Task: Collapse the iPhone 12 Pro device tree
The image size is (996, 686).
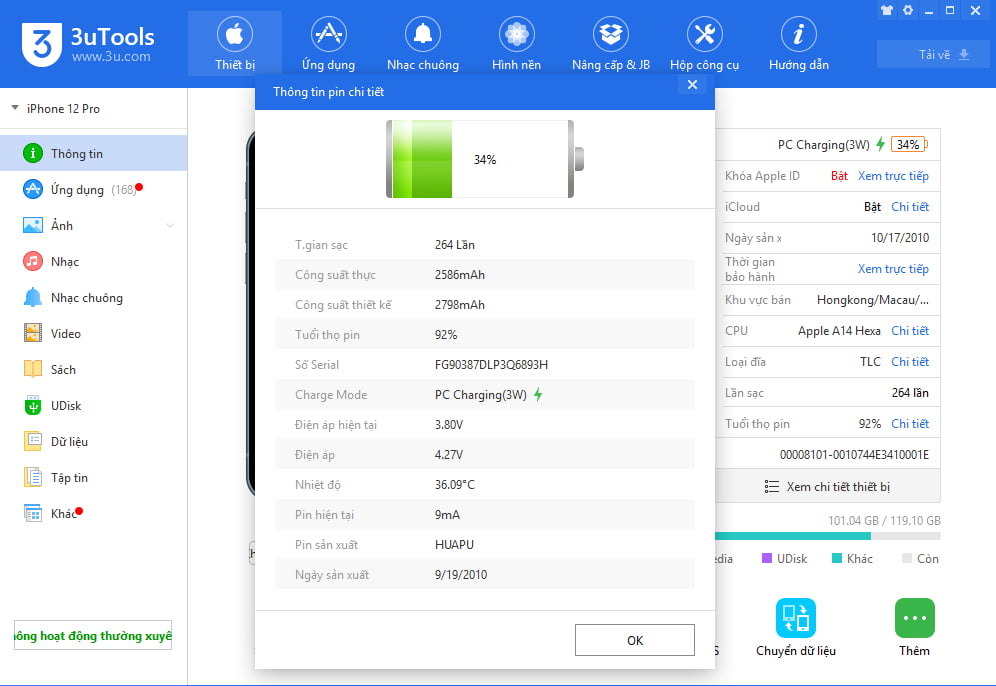Action: click(15, 108)
